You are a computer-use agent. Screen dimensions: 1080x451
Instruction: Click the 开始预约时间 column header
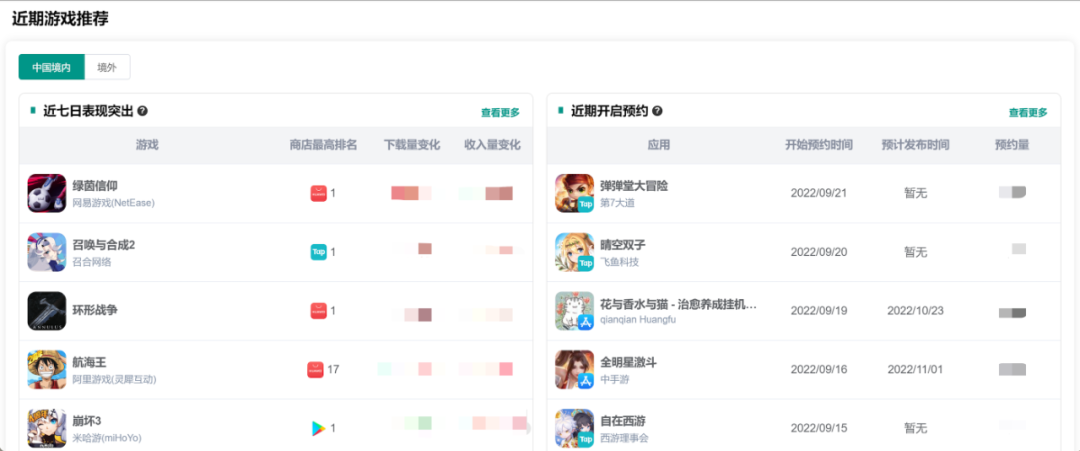[x=819, y=145]
